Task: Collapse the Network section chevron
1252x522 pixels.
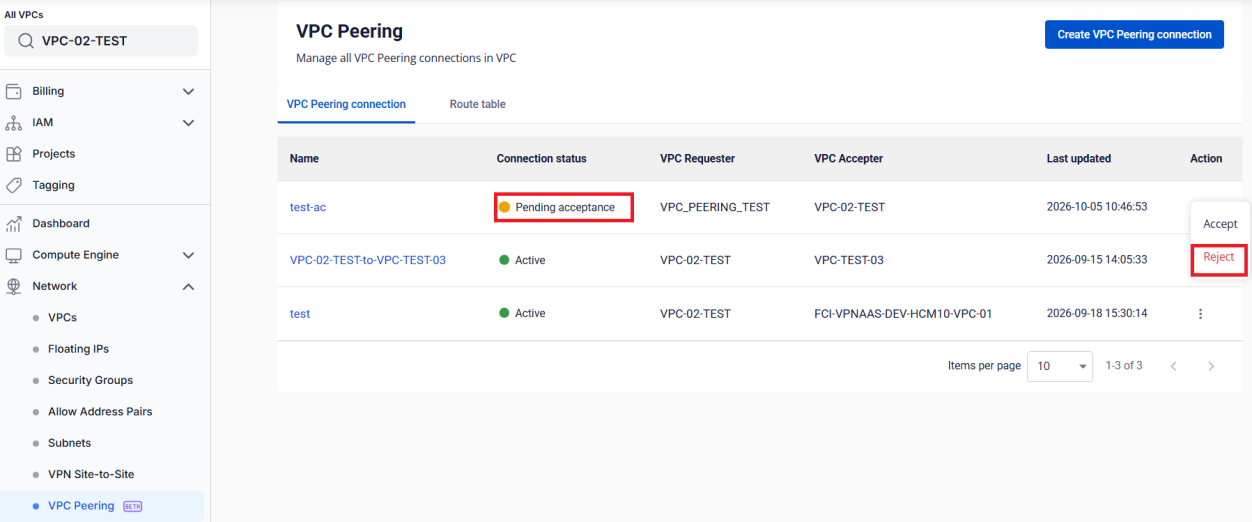Action: tap(188, 287)
